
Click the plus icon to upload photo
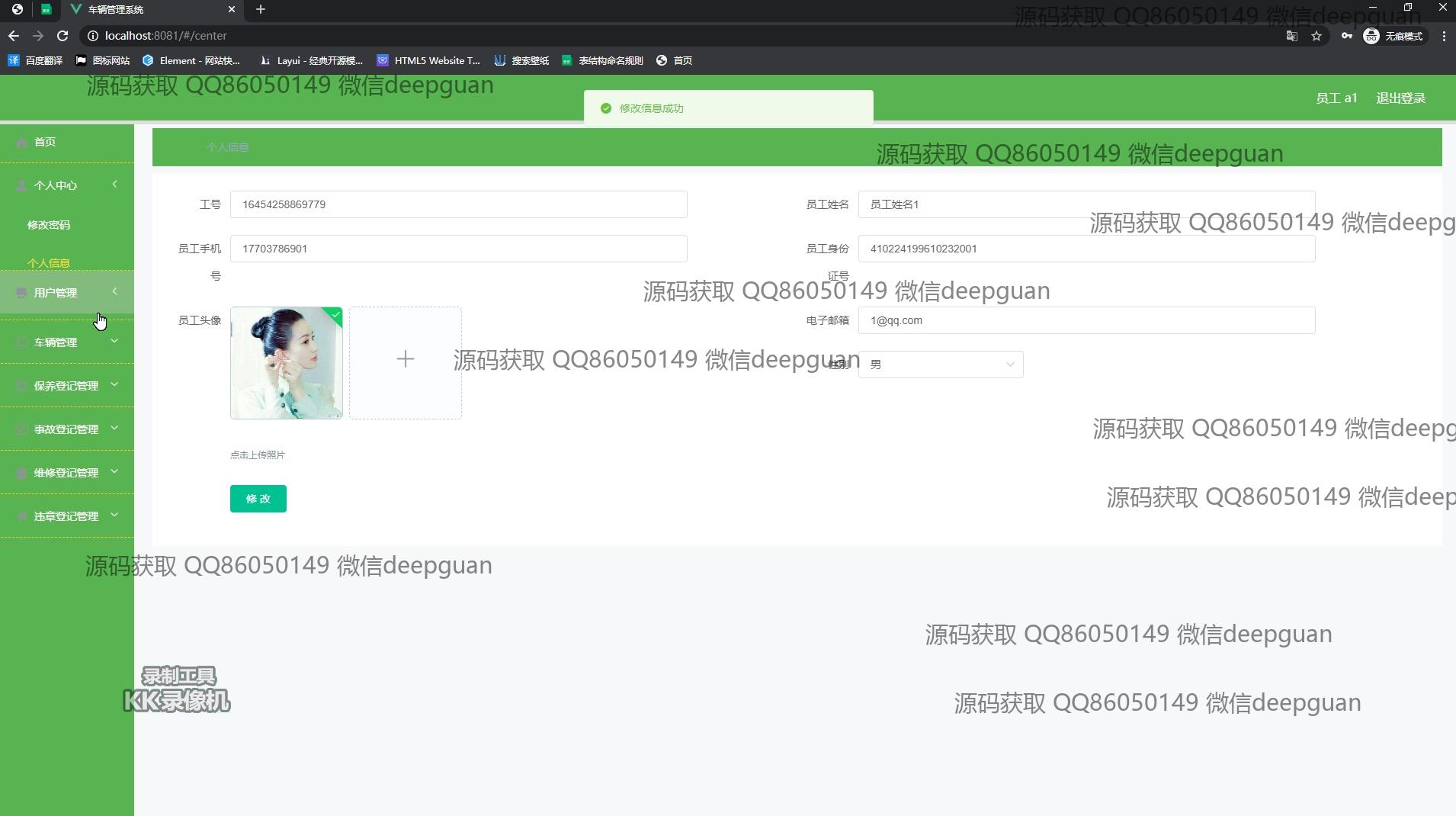(406, 359)
